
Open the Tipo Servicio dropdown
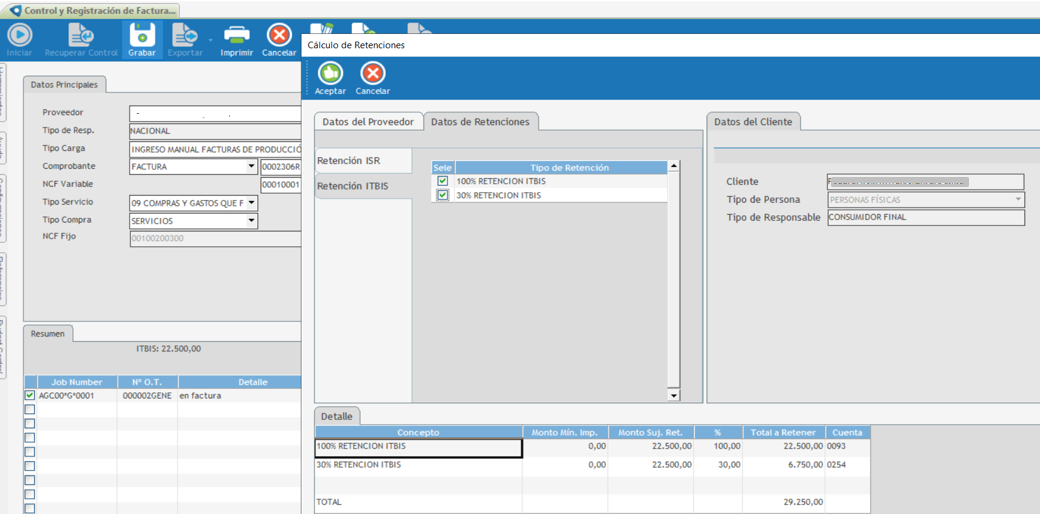coord(251,202)
